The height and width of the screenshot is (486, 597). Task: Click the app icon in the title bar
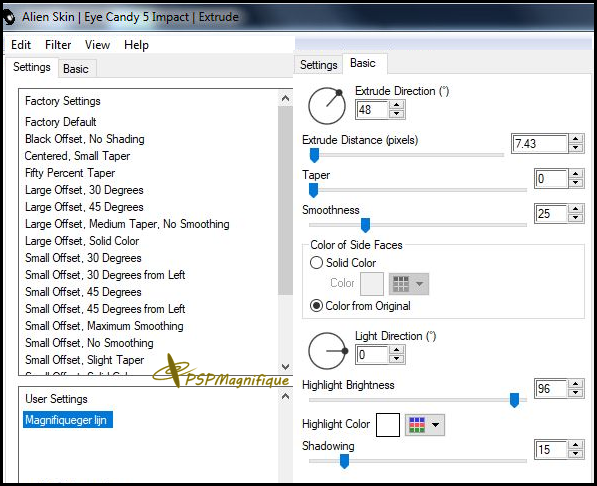[8, 17]
